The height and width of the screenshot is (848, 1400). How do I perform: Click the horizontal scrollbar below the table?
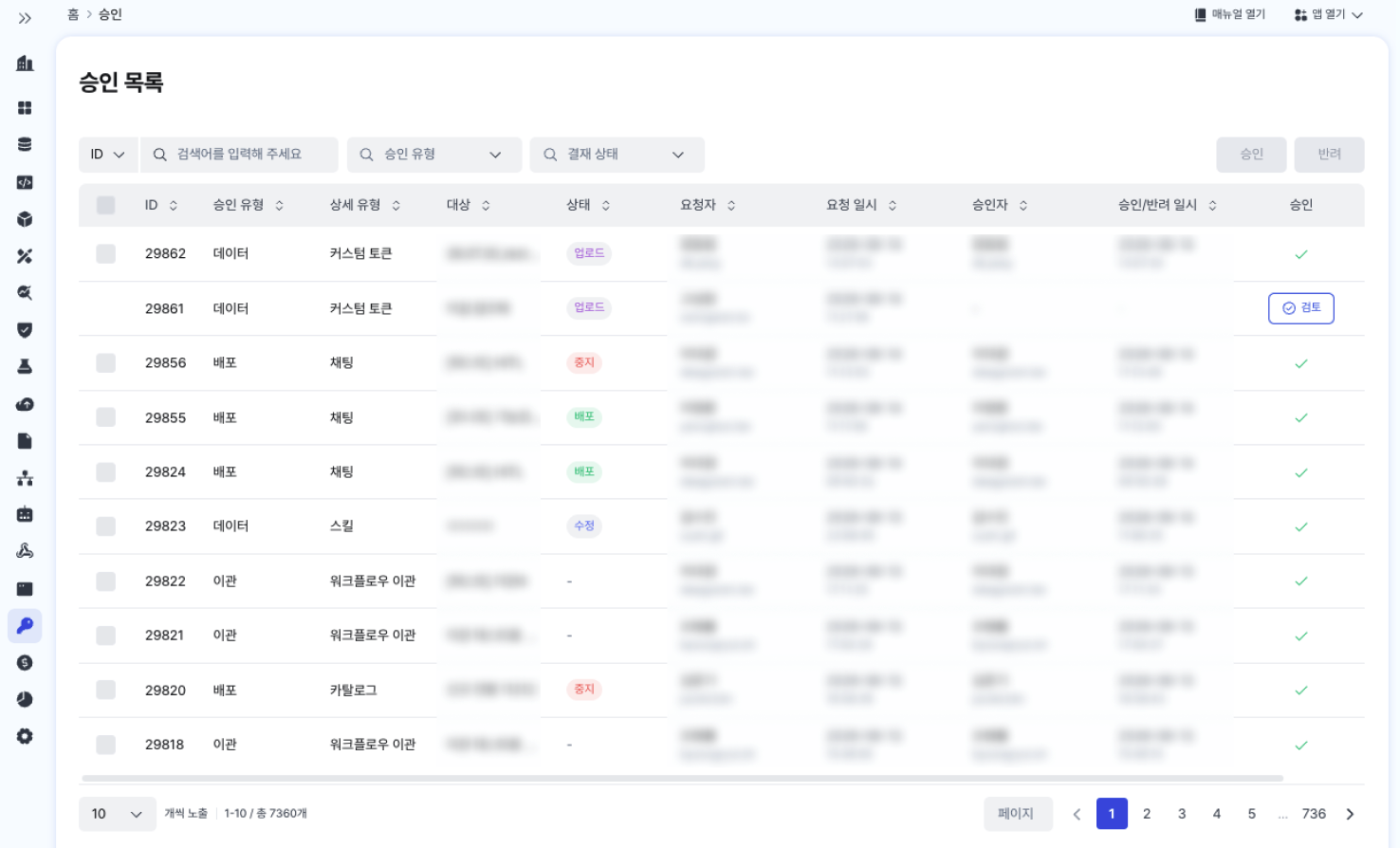[x=683, y=779]
